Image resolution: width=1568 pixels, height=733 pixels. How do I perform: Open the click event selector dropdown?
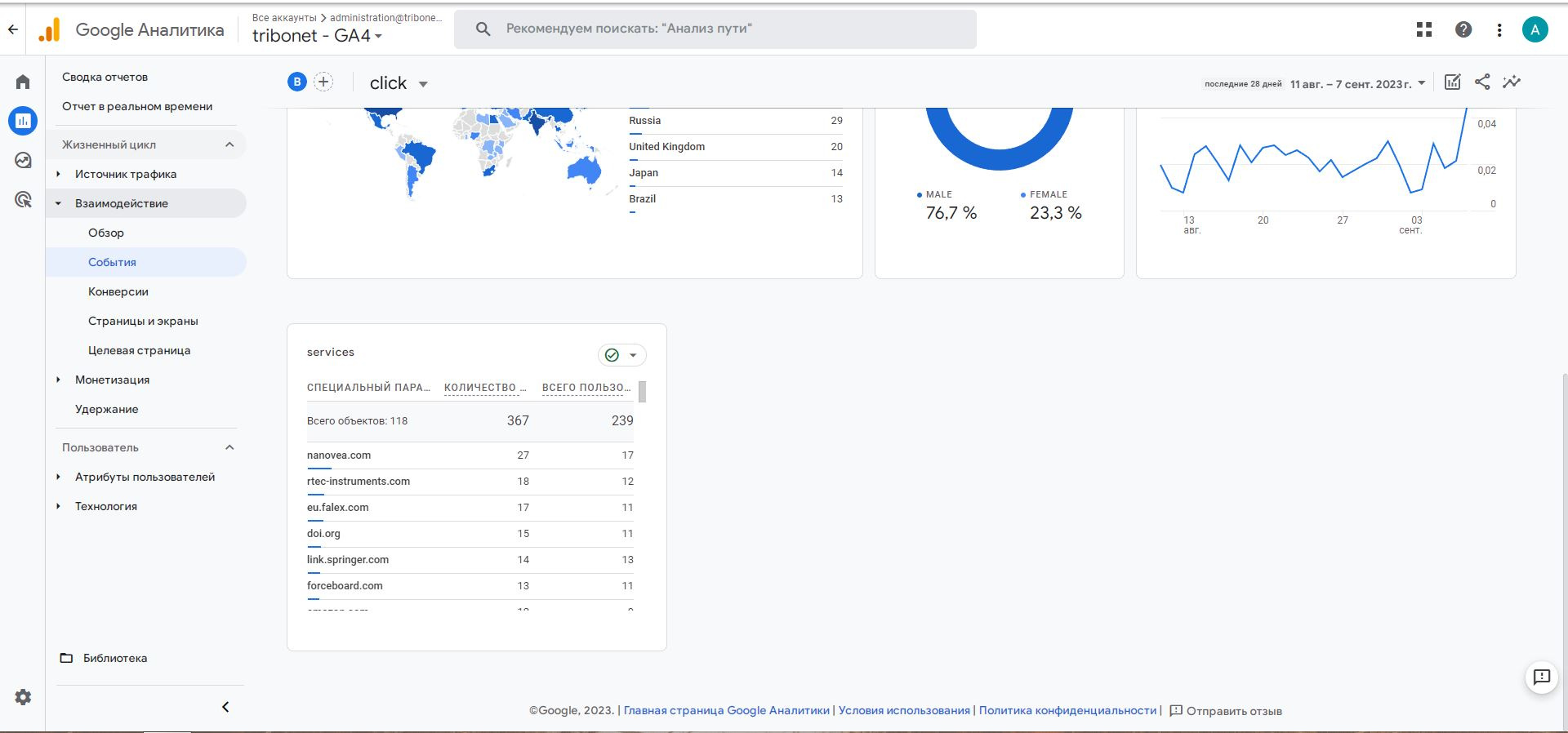coord(399,83)
